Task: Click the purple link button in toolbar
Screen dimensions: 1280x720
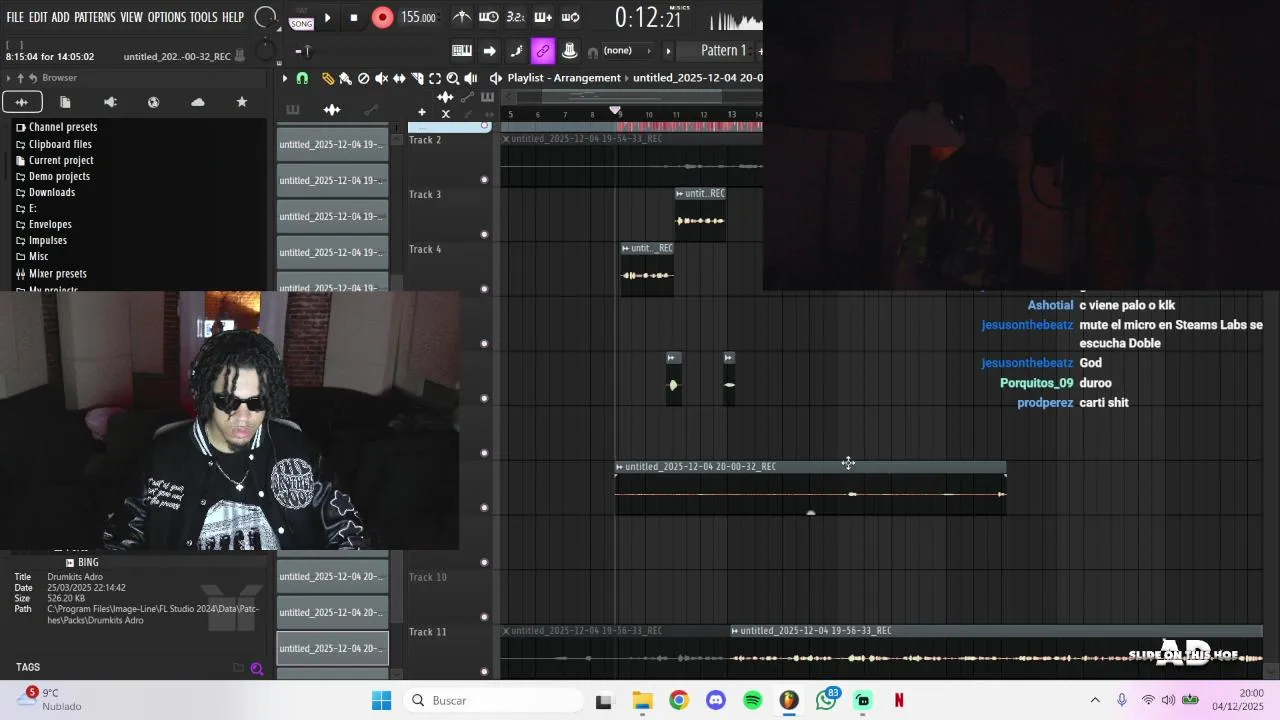Action: (x=543, y=50)
